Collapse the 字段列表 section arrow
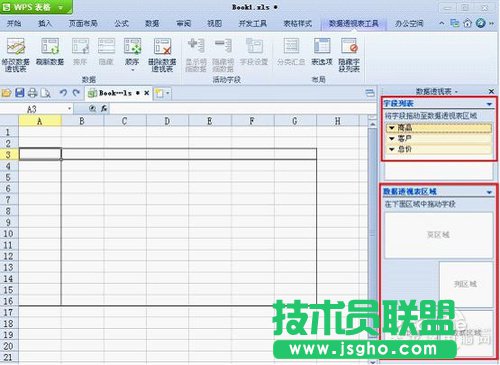 click(x=489, y=104)
